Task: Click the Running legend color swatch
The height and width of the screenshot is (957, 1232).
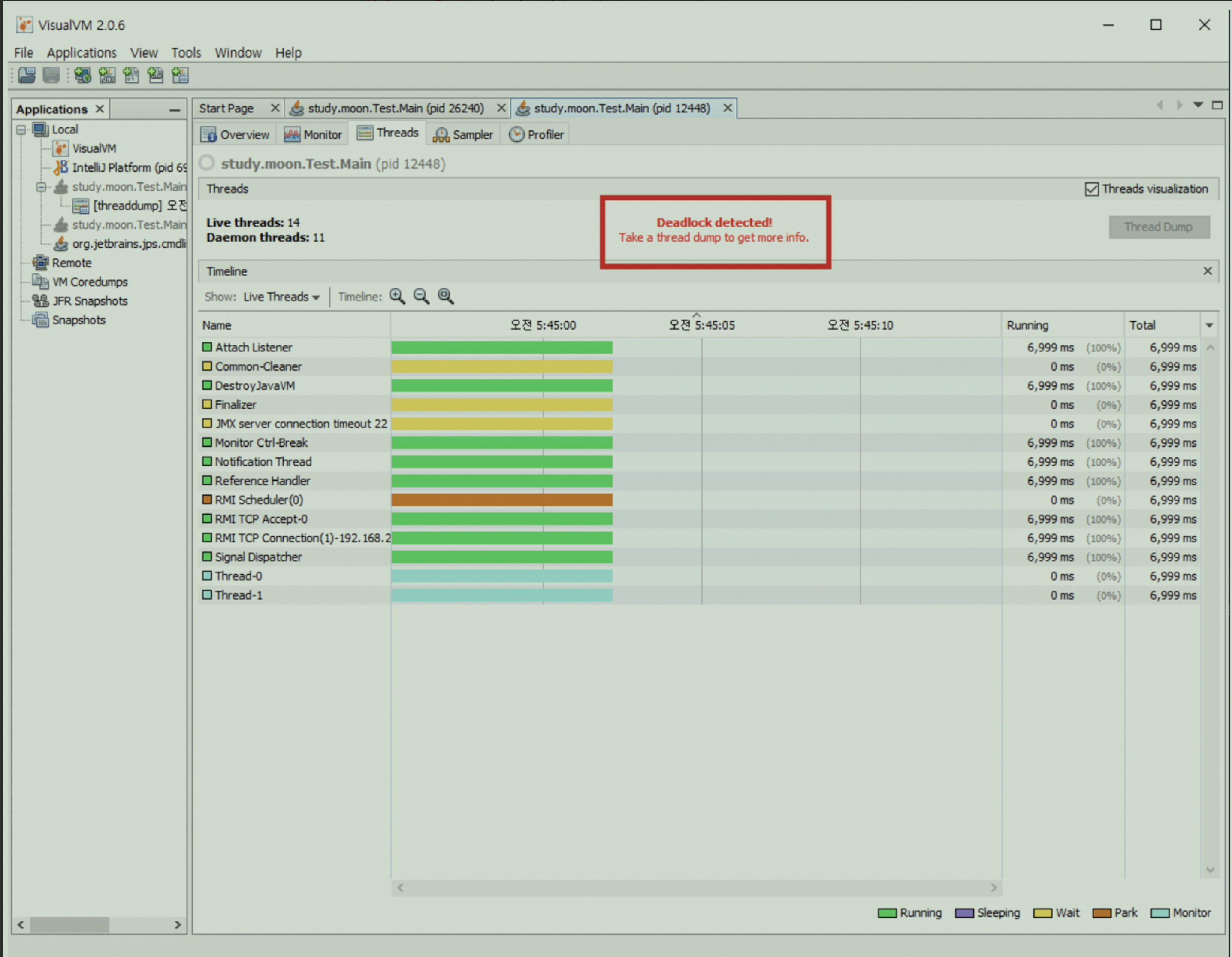Action: pyautogui.click(x=887, y=913)
